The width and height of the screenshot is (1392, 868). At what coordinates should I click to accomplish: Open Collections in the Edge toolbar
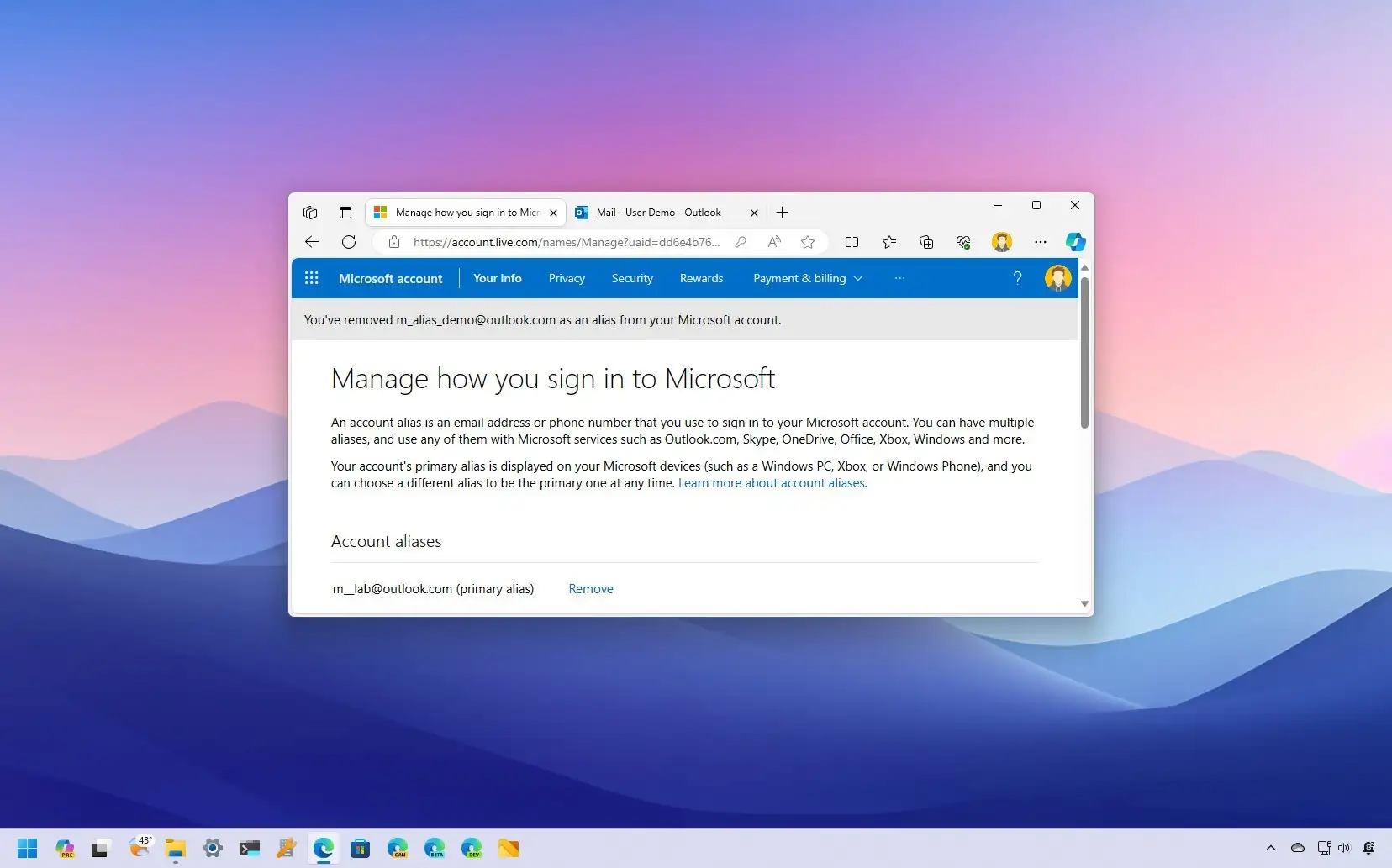coord(925,242)
